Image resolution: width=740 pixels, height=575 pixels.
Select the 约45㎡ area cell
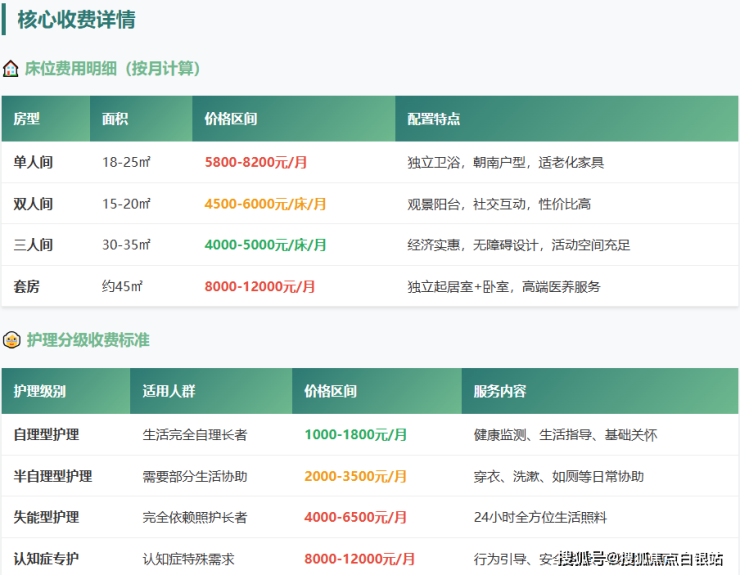click(x=122, y=287)
